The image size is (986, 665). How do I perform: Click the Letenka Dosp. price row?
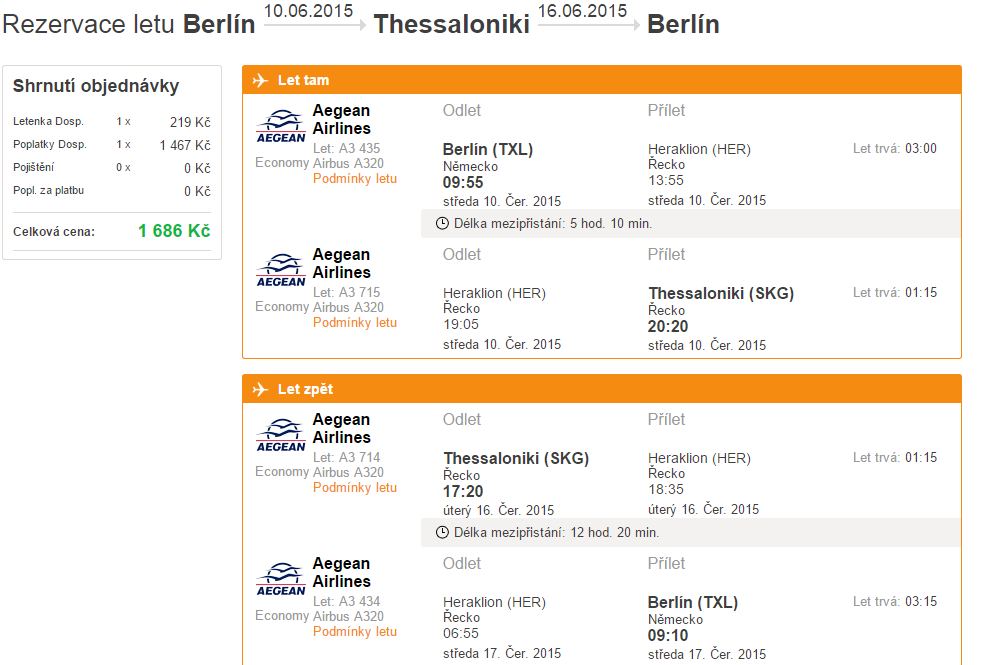click(112, 121)
